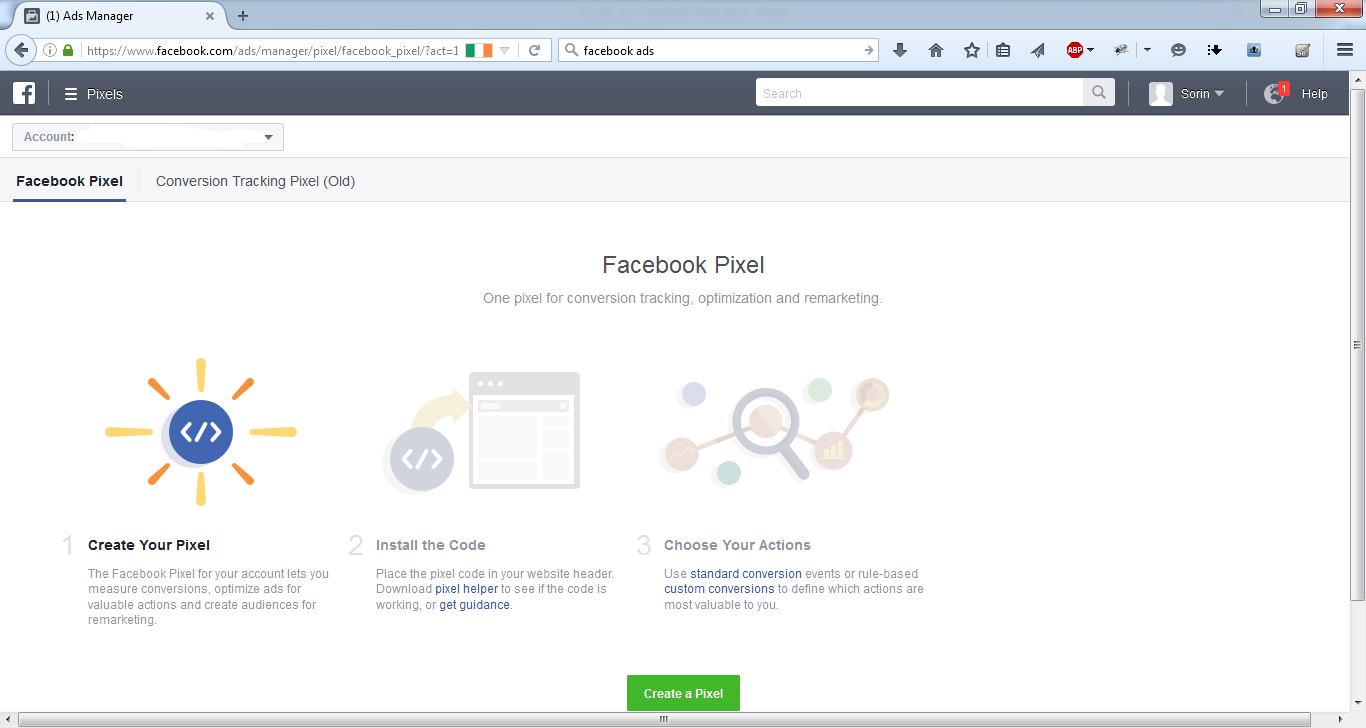Viewport: 1366px width, 728px height.
Task: Expand the fly extension dropdown arrow
Action: [1147, 50]
